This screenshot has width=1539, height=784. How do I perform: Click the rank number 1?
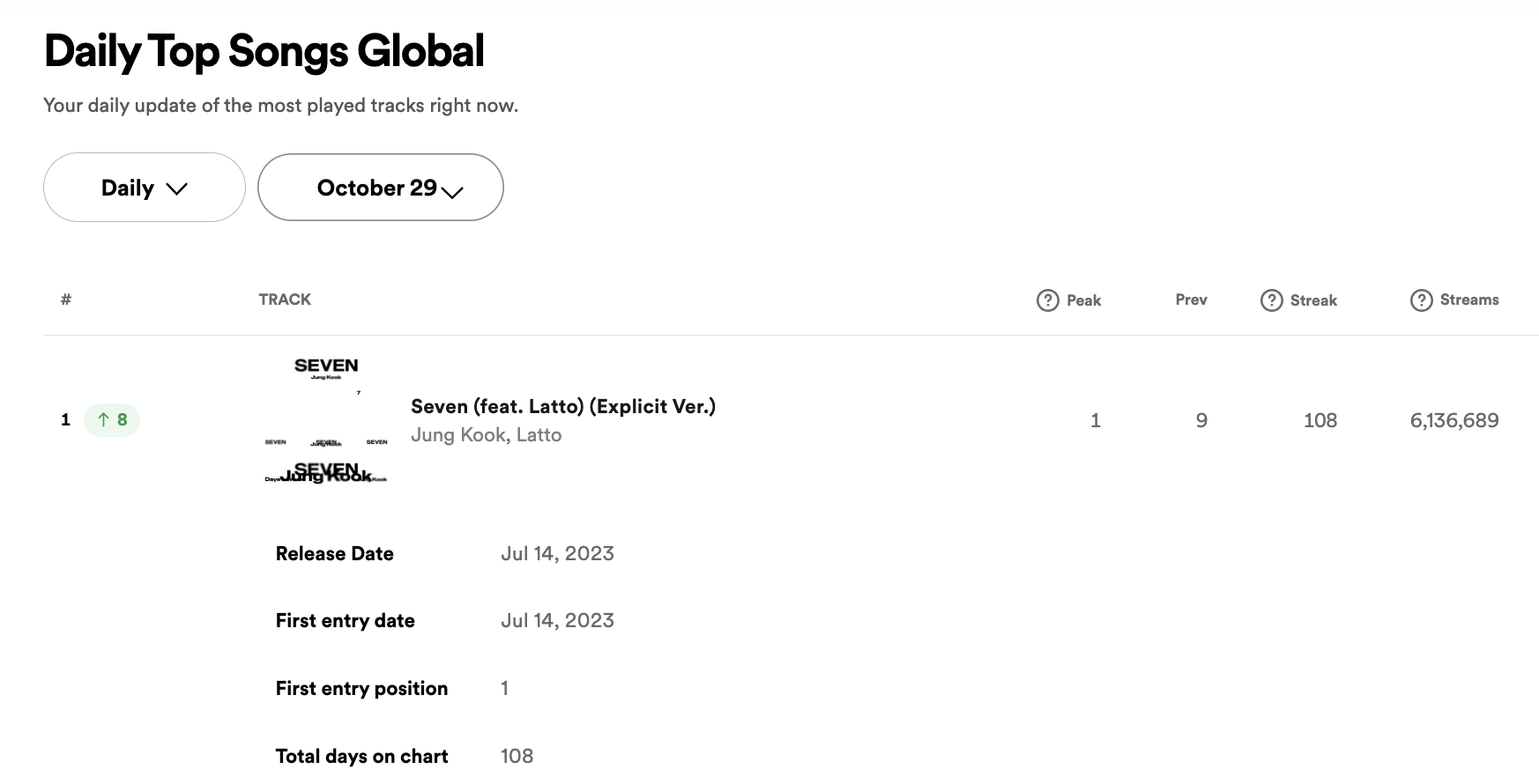(x=64, y=419)
